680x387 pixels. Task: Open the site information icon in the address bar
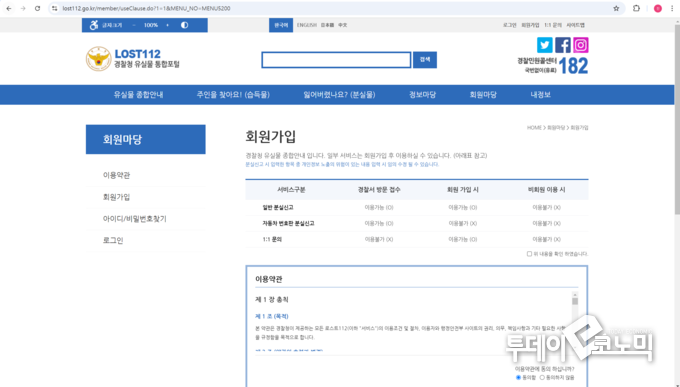pyautogui.click(x=55, y=8)
